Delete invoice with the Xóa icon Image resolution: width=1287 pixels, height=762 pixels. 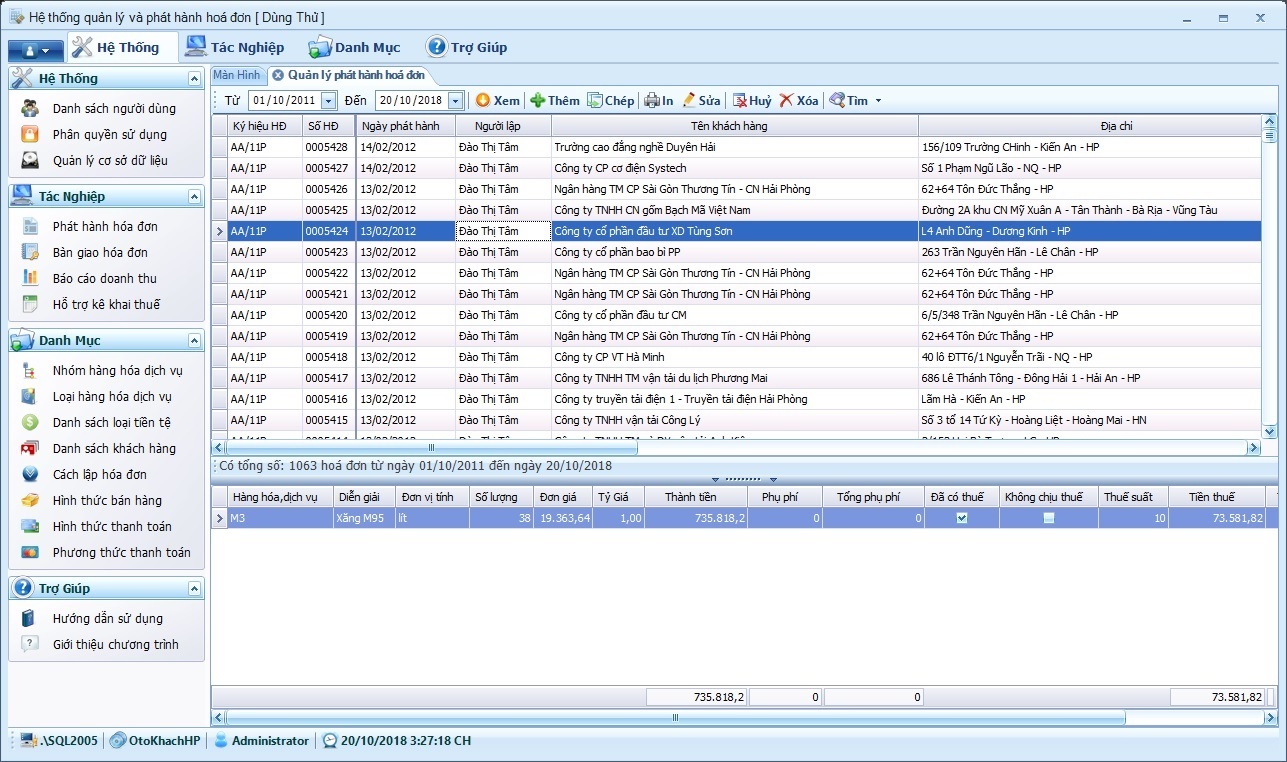tap(787, 100)
